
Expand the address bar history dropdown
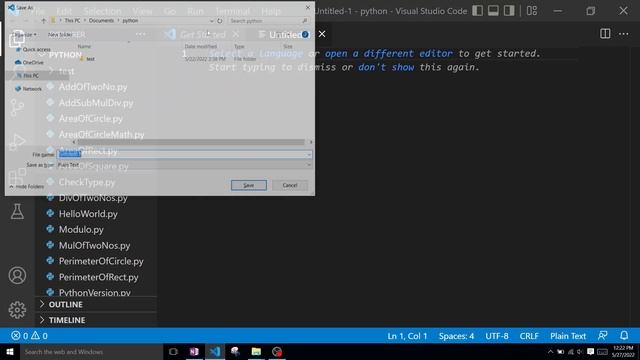tap(211, 20)
